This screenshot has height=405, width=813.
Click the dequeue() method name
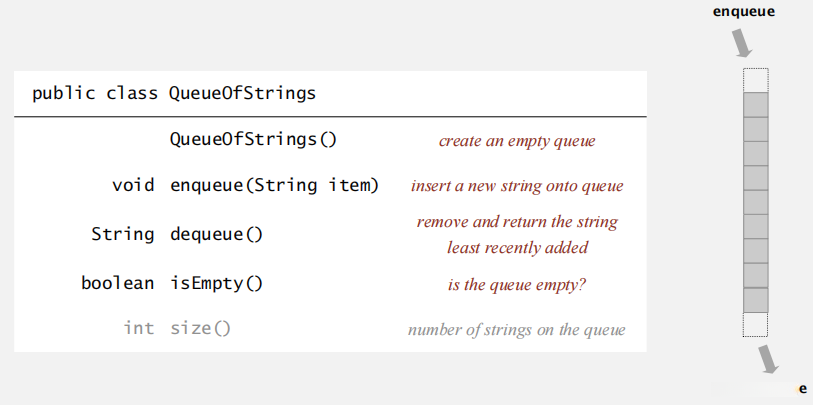[x=216, y=234]
